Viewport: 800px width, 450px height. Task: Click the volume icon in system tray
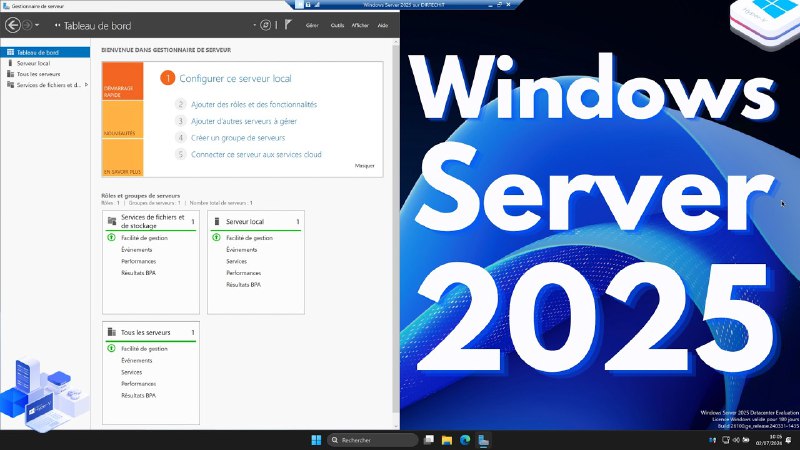click(736, 440)
